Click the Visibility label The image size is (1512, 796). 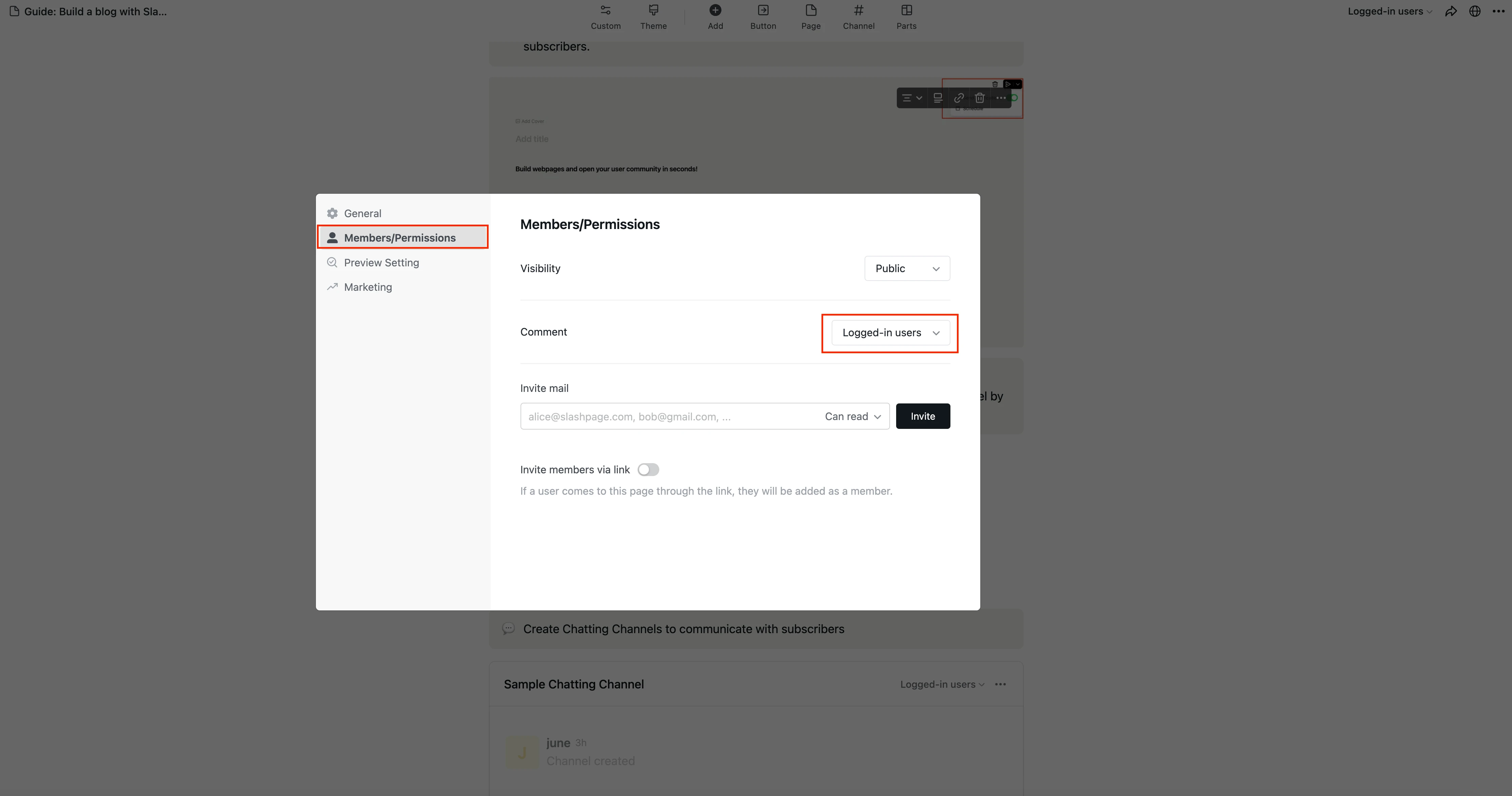540,268
